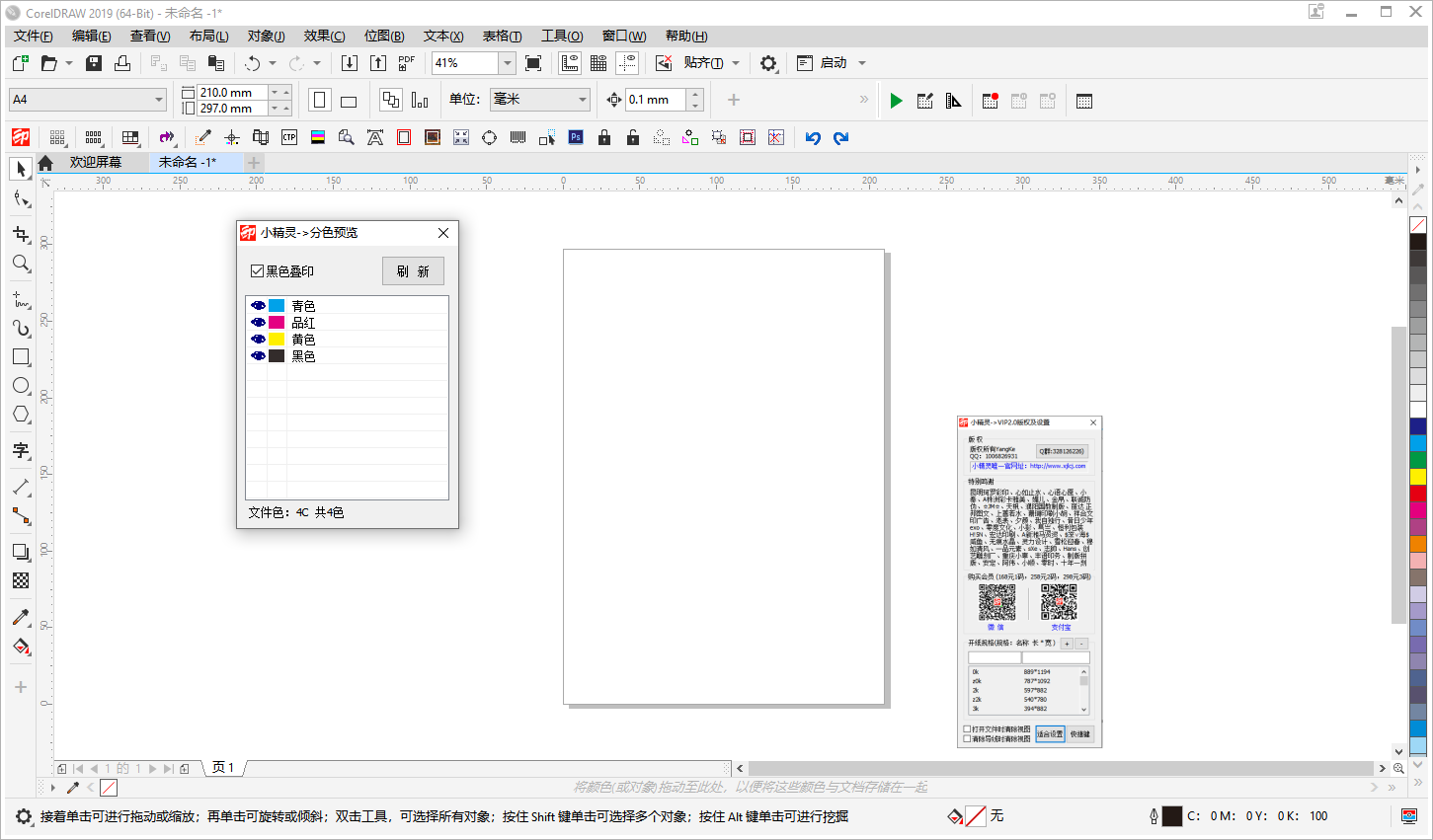The width and height of the screenshot is (1433, 840).
Task: Select the Crop tool
Action: click(21, 234)
